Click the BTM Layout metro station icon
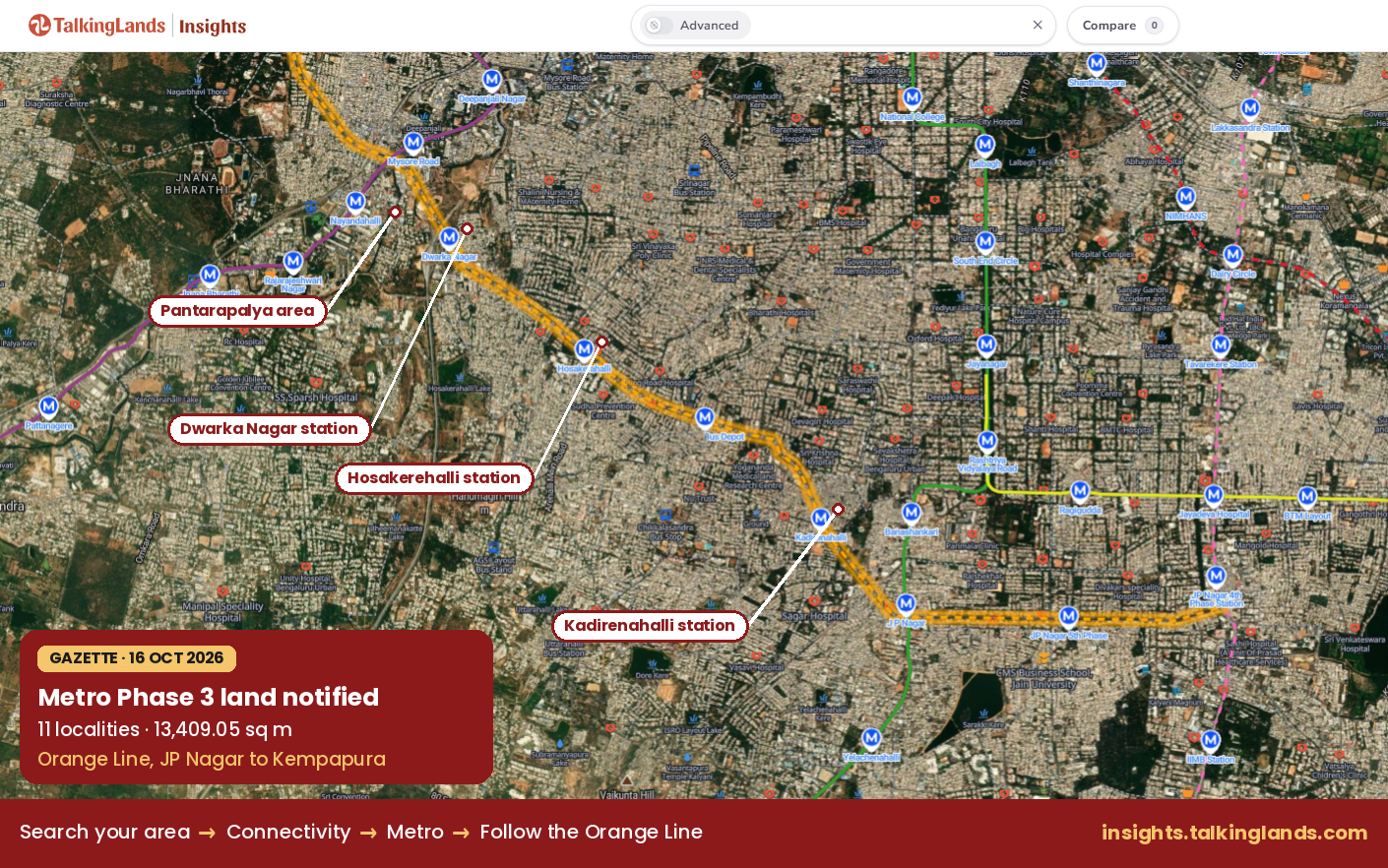The image size is (1388, 868). click(1307, 496)
